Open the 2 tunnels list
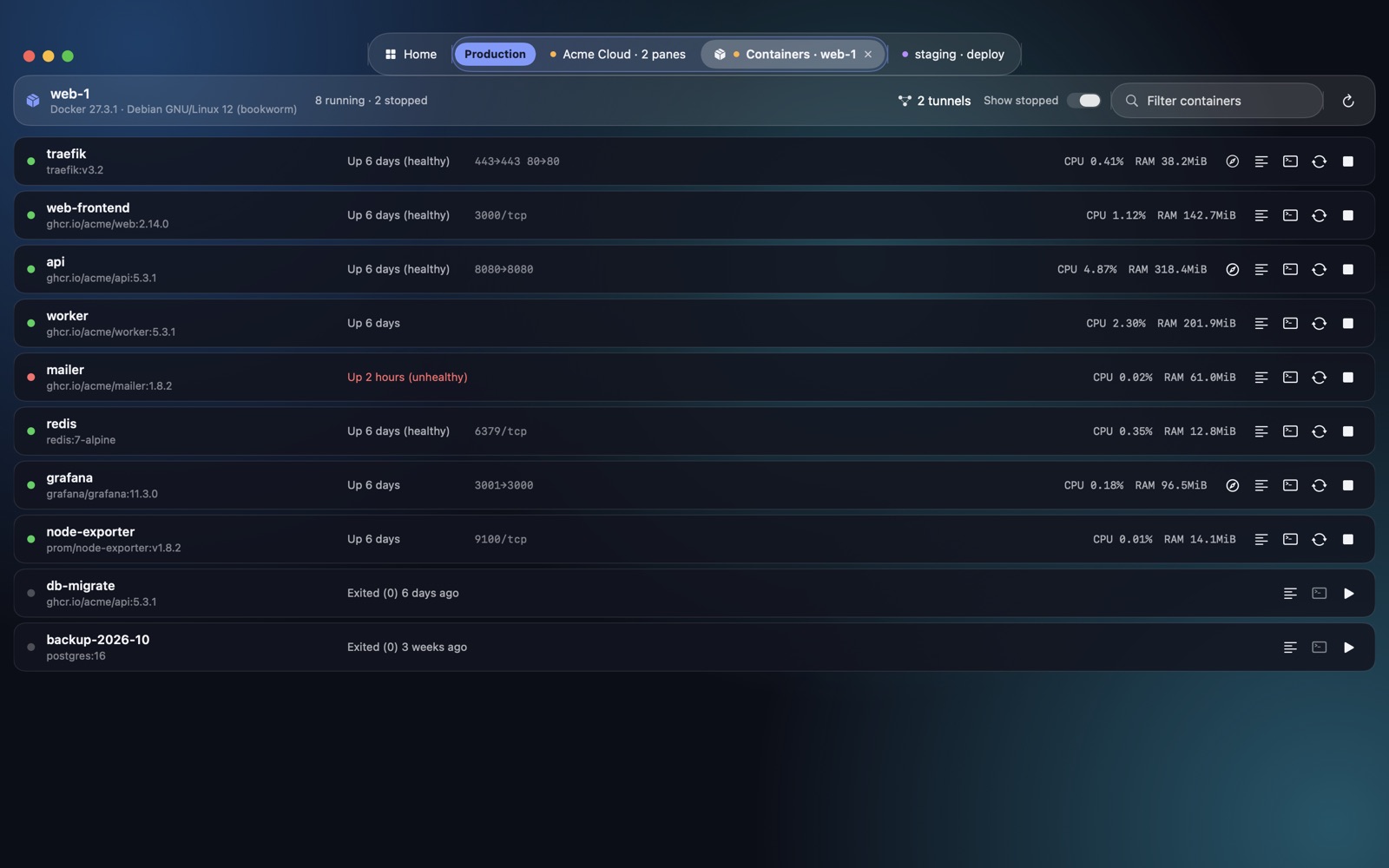 (x=934, y=101)
